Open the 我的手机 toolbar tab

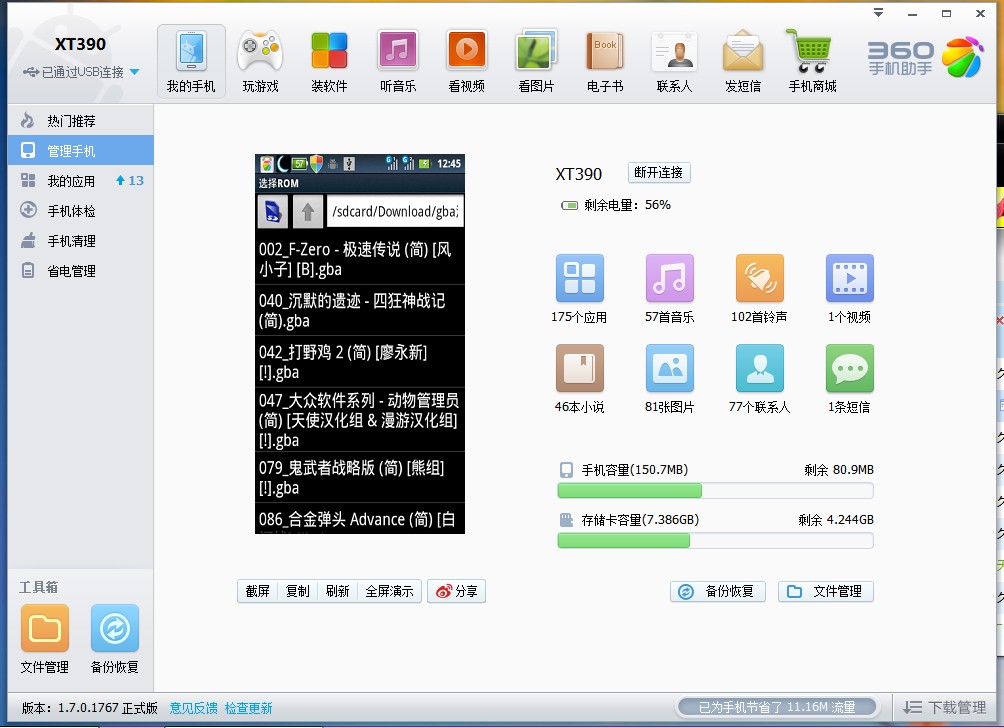[191, 61]
